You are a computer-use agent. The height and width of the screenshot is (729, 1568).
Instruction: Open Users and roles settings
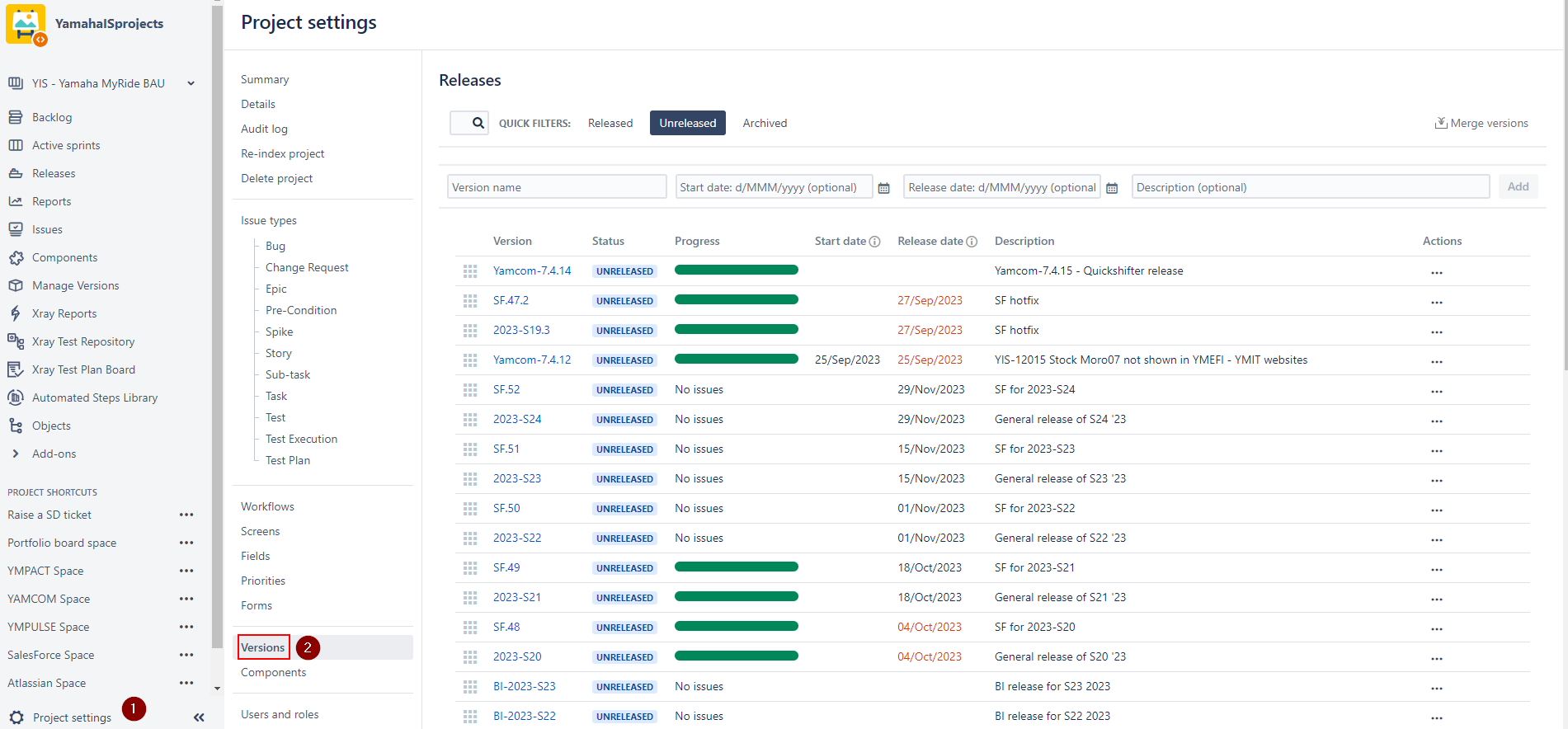280,714
